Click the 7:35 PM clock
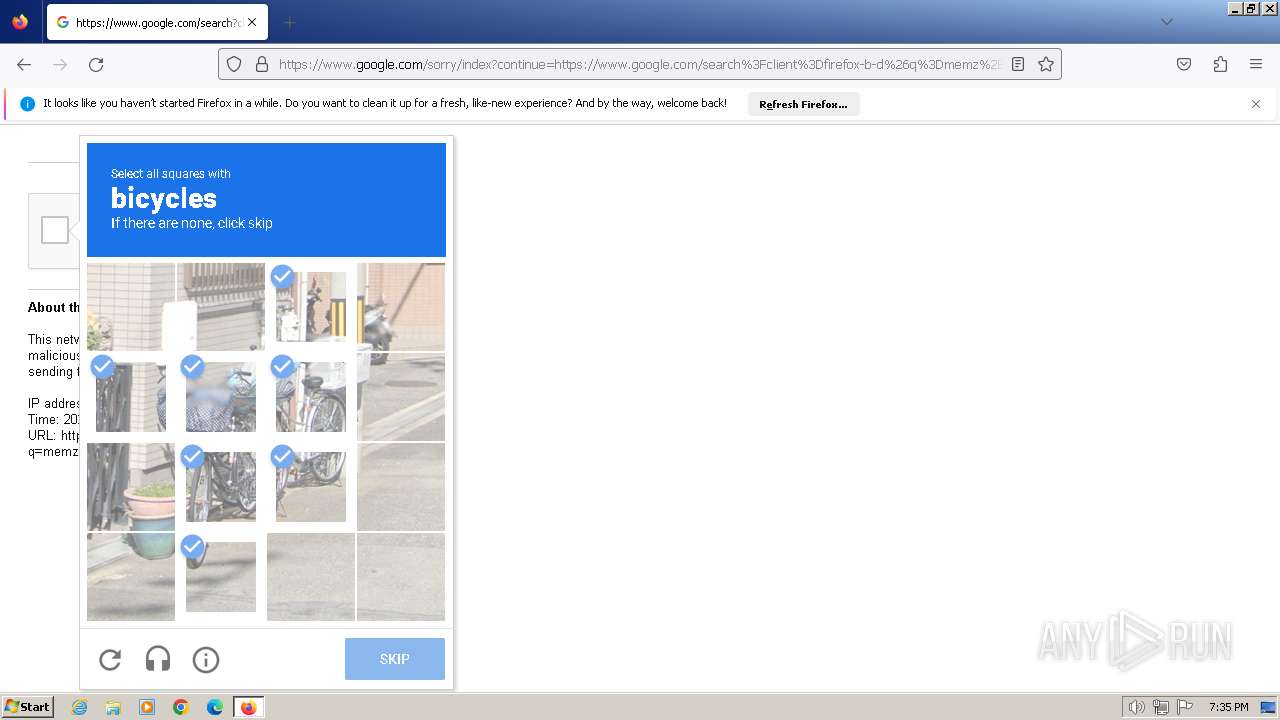Screen dimensions: 1280x720 (1228, 707)
